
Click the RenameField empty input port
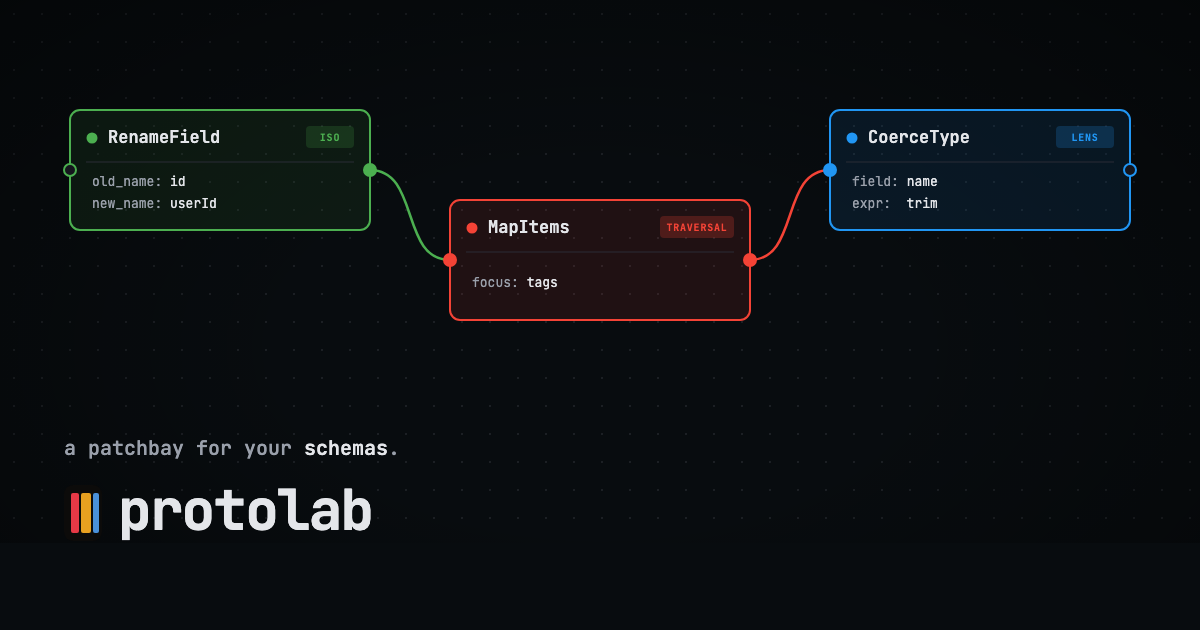click(70, 170)
